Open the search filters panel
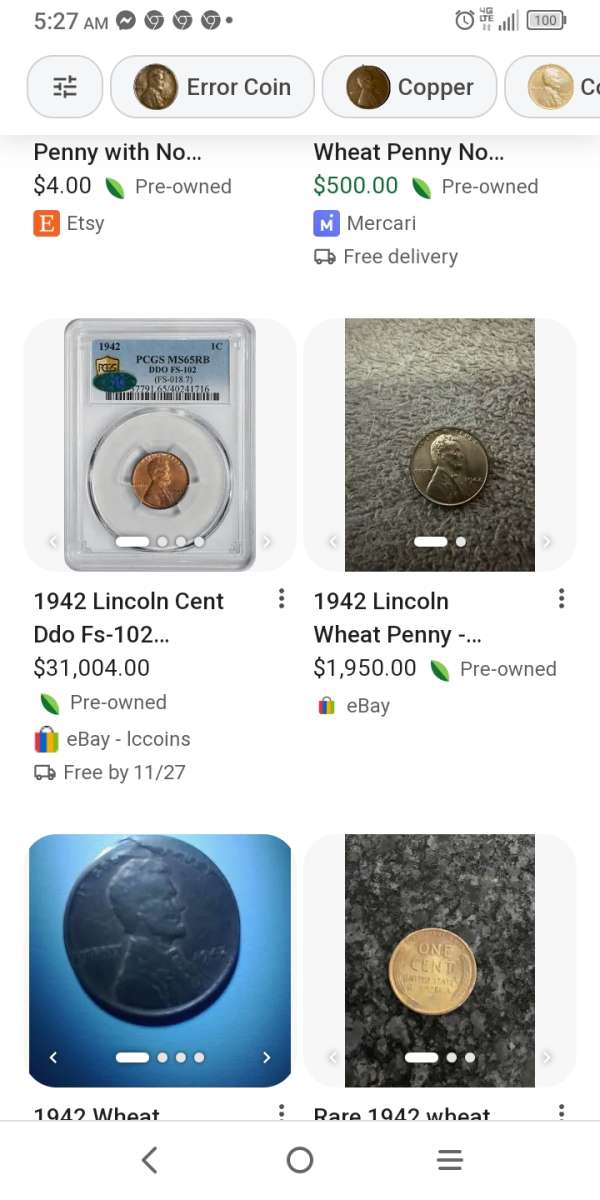 click(x=64, y=87)
